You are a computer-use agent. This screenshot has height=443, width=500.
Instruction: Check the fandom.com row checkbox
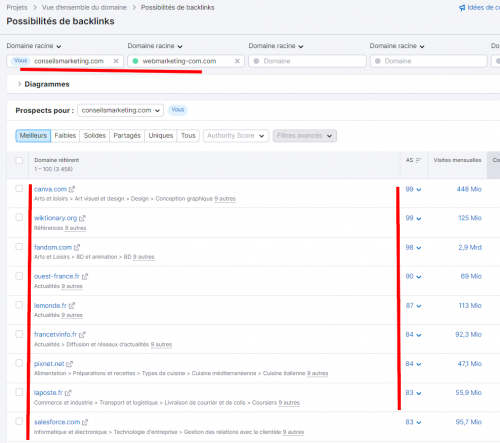pos(19,247)
